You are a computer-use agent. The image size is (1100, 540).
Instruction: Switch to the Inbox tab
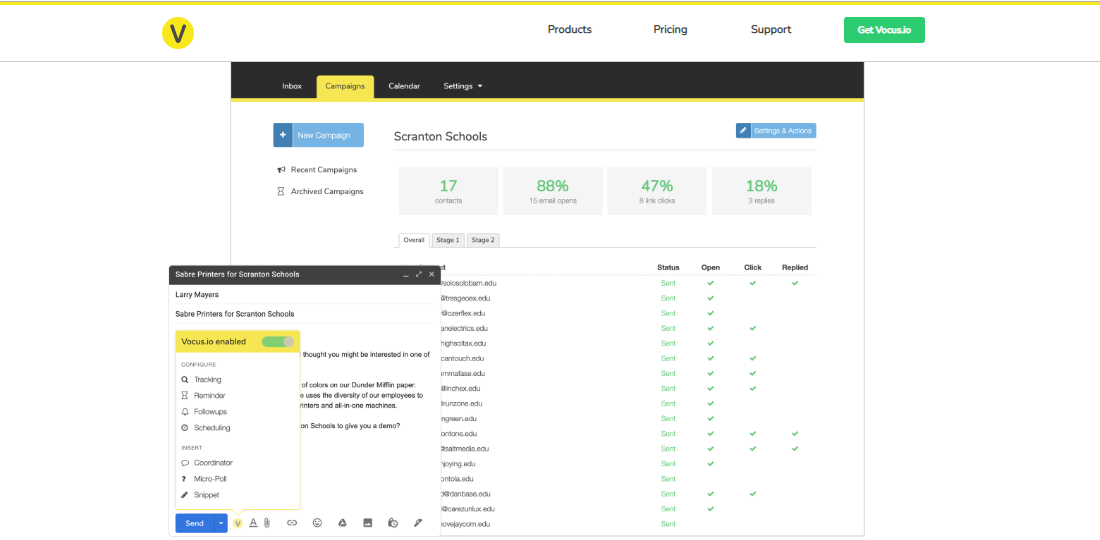(x=292, y=86)
